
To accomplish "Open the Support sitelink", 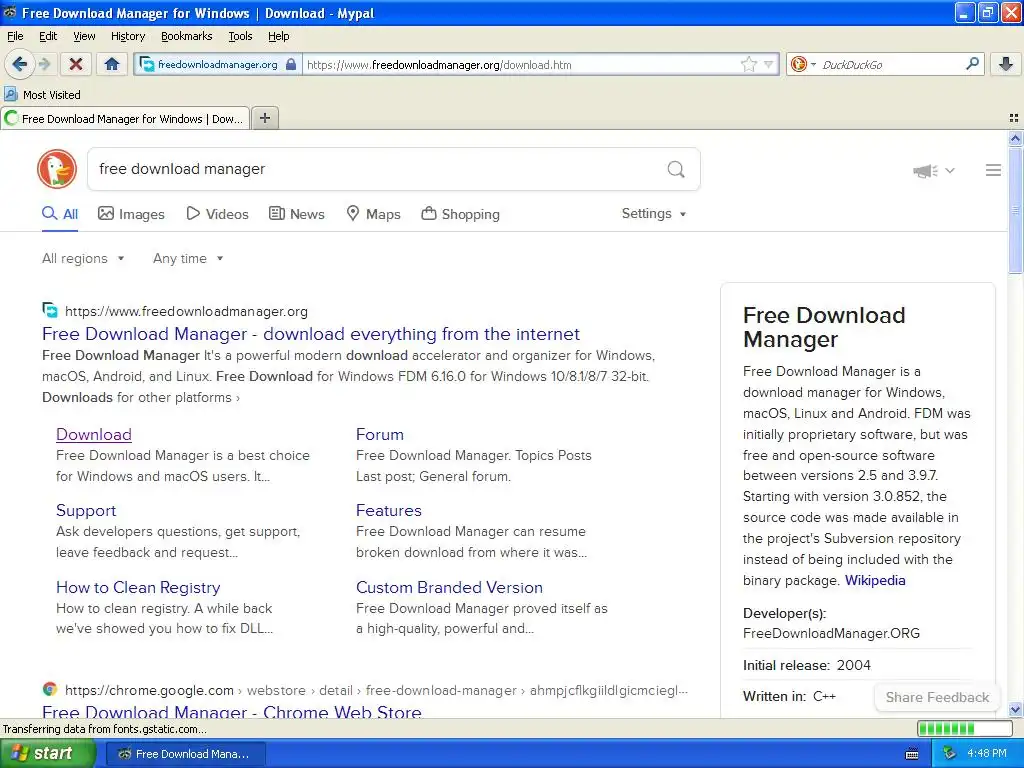I will point(86,511).
